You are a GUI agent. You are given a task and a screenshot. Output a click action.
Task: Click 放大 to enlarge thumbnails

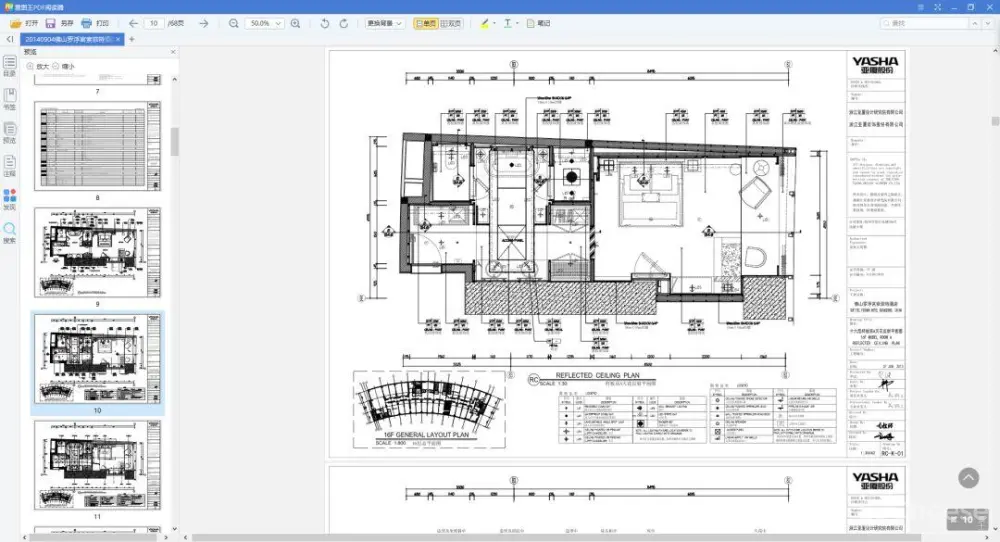click(37, 66)
